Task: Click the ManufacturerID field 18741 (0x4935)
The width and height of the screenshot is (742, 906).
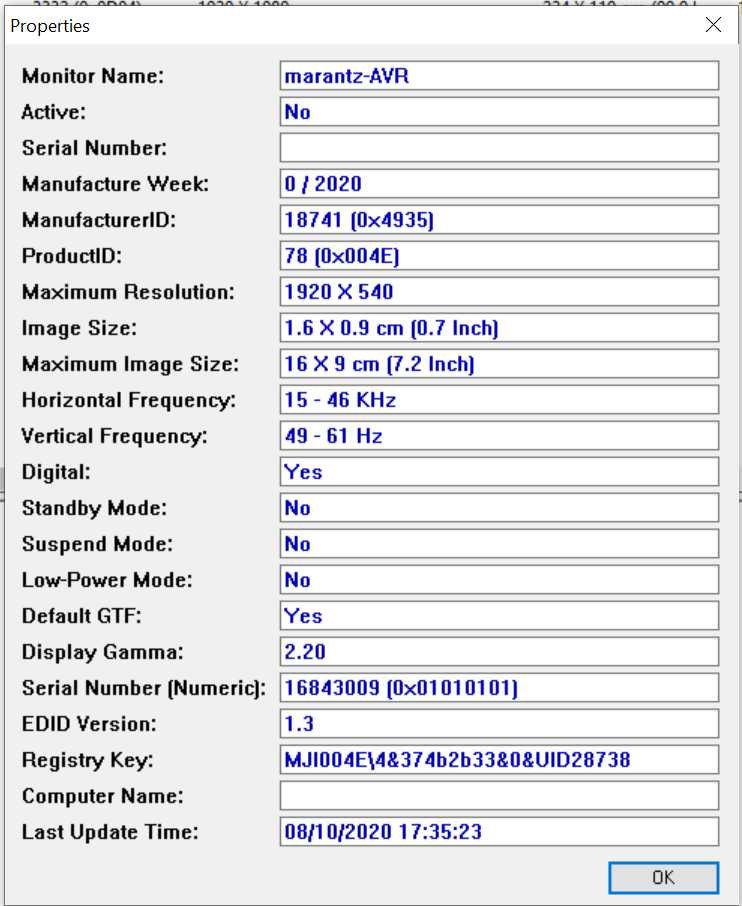Action: [x=499, y=220]
